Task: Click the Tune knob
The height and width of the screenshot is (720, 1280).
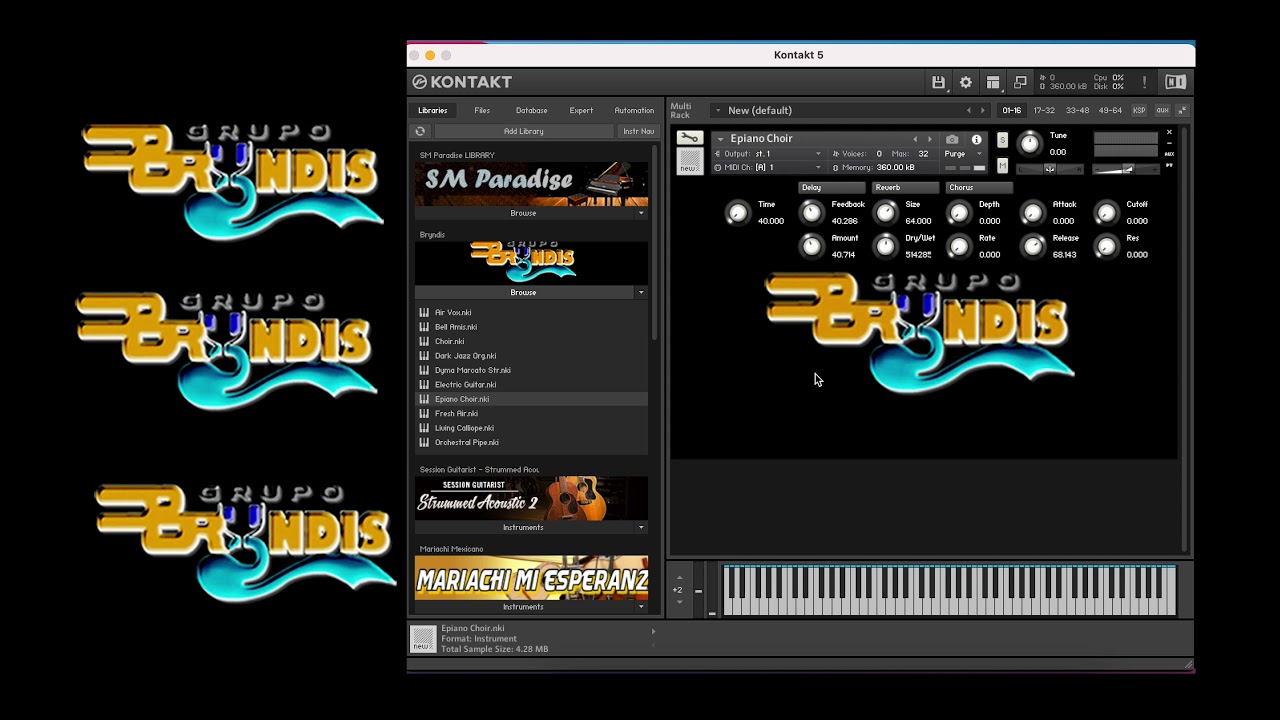Action: [1029, 143]
